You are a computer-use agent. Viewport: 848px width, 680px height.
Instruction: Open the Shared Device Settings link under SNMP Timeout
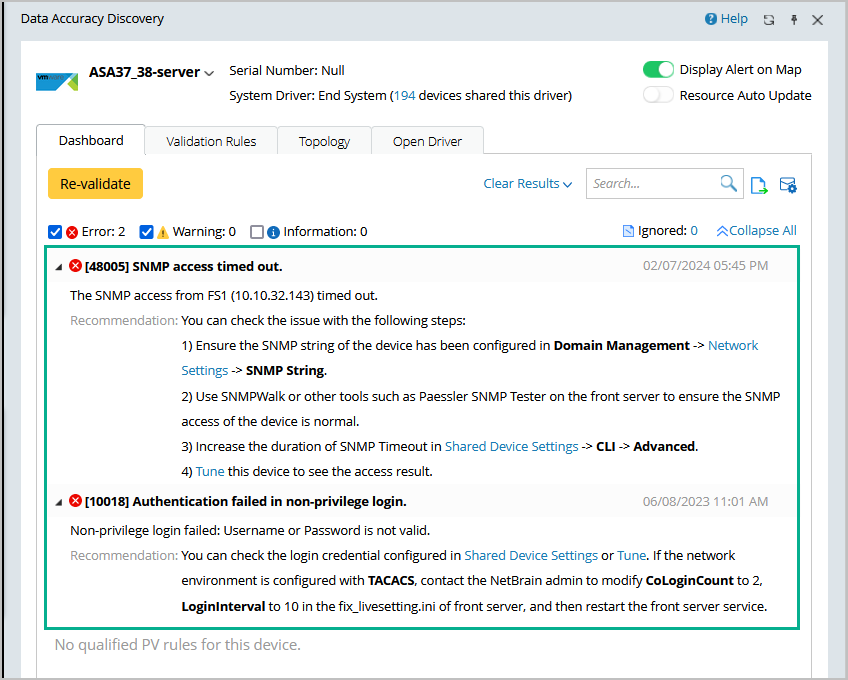click(x=511, y=446)
